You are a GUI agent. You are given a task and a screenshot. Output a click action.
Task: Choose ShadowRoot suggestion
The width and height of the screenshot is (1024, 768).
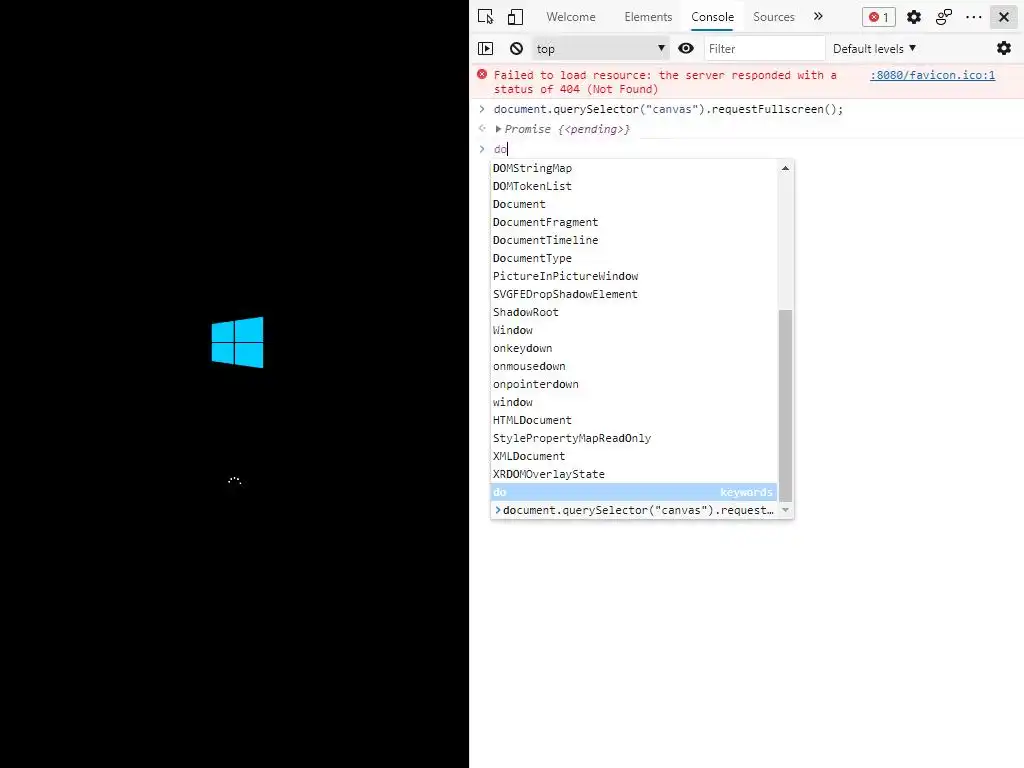coord(634,312)
